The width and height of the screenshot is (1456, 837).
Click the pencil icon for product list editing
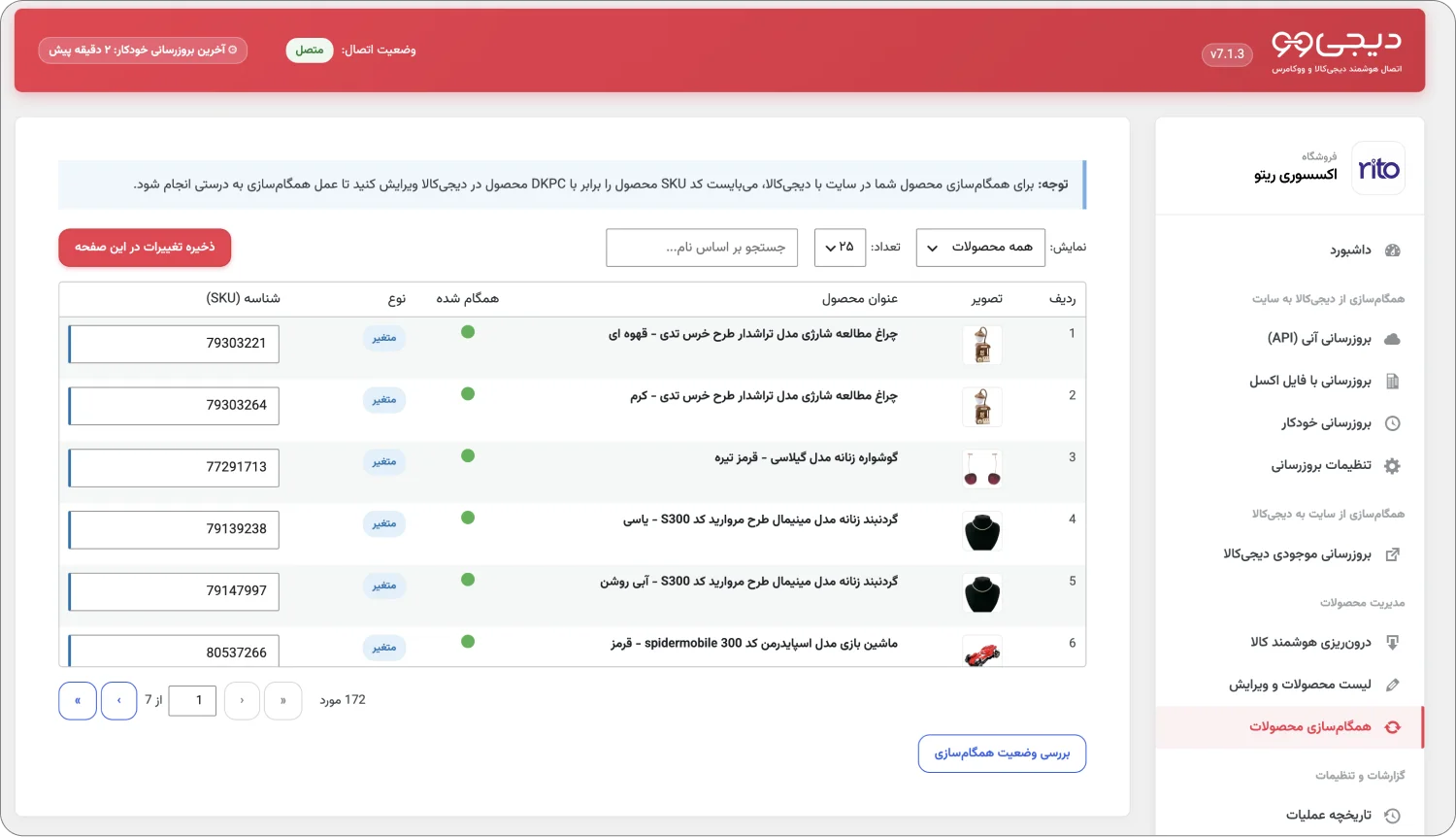click(x=1392, y=686)
